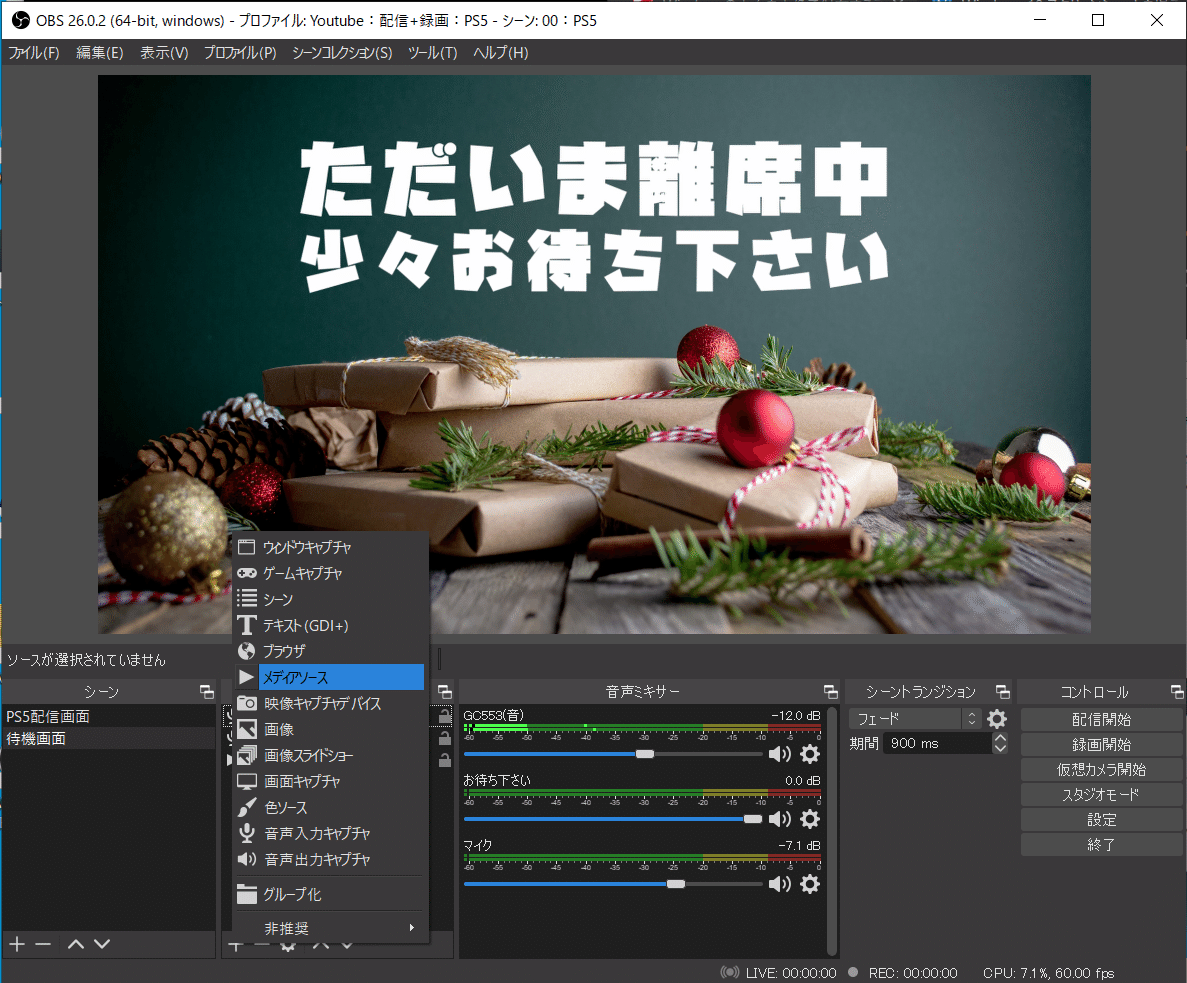This screenshot has height=983, width=1187.
Task: Open transition properties gear icon
Action: (997, 719)
